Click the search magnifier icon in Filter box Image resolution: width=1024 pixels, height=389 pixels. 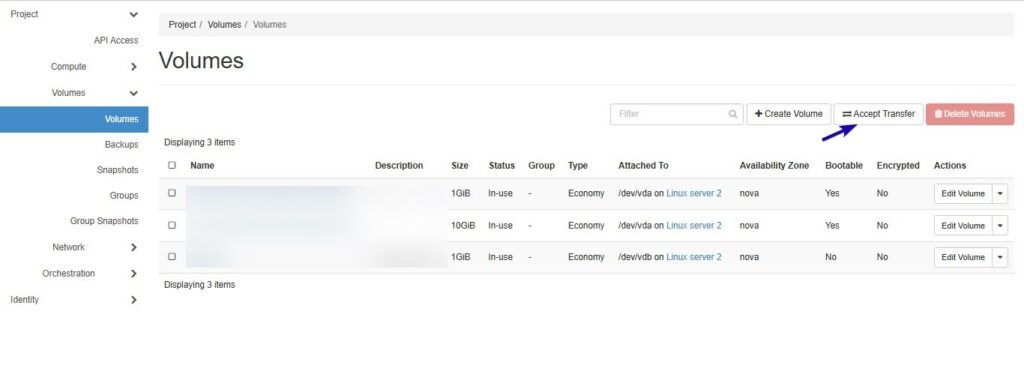click(x=733, y=114)
